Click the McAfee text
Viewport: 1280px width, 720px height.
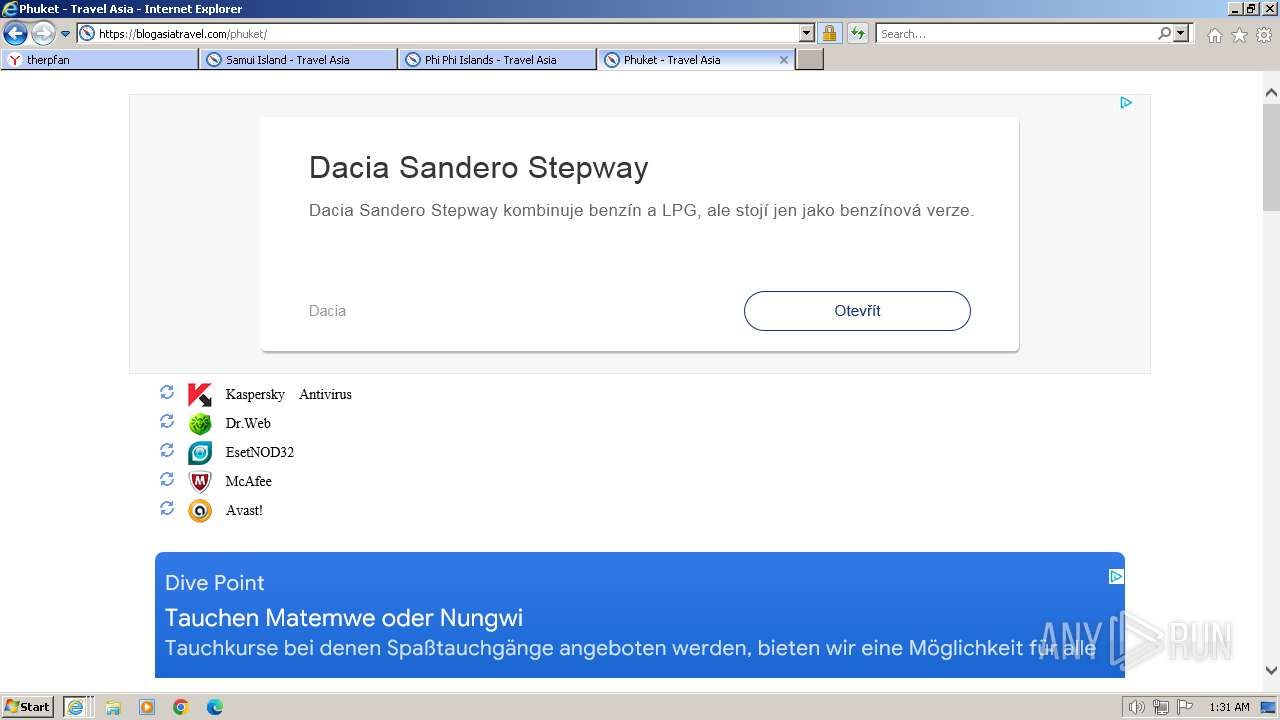point(249,482)
